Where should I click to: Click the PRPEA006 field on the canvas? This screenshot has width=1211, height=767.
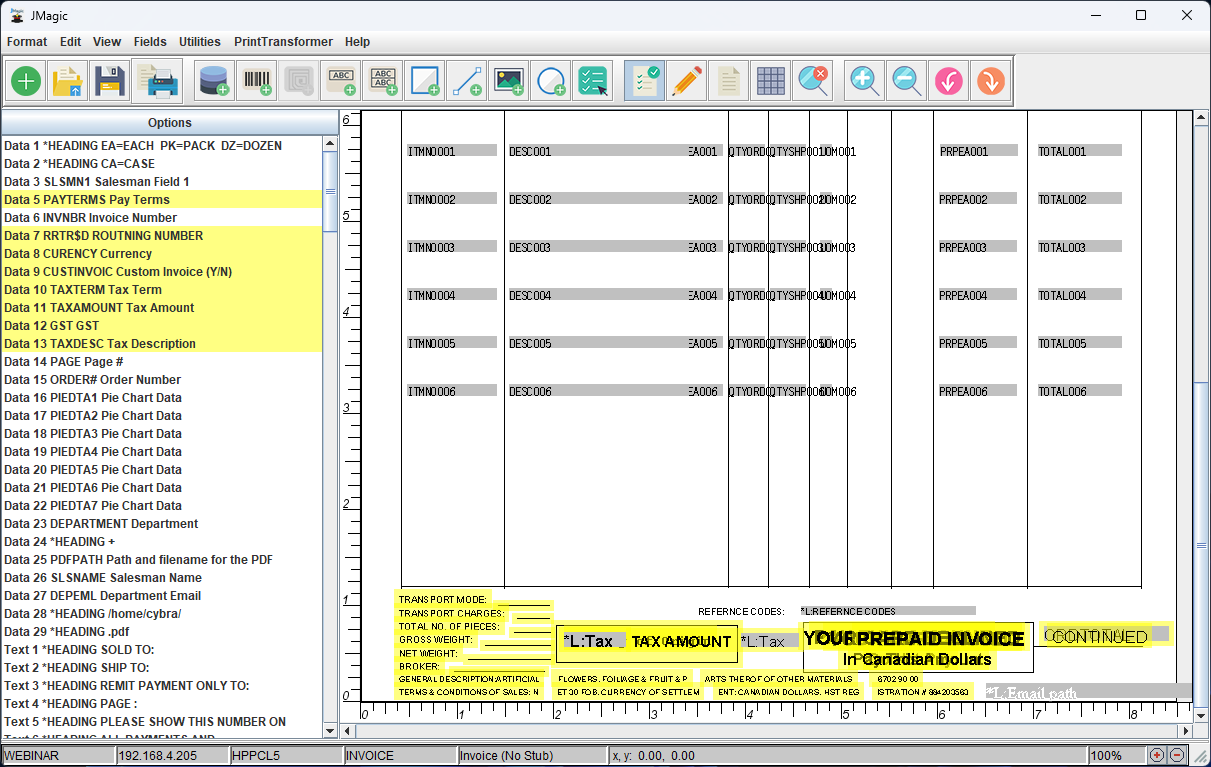978,391
